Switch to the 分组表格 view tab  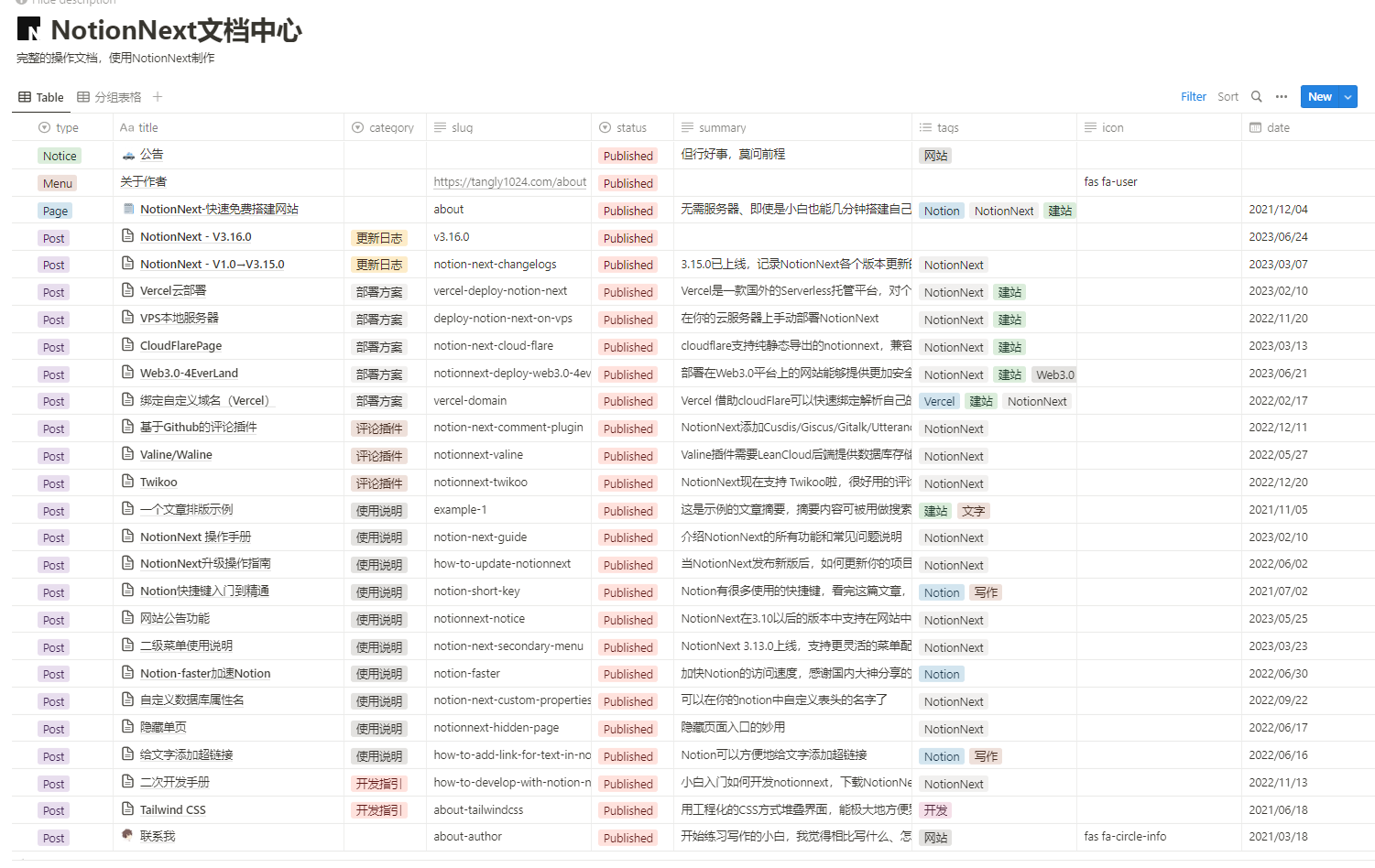(110, 97)
